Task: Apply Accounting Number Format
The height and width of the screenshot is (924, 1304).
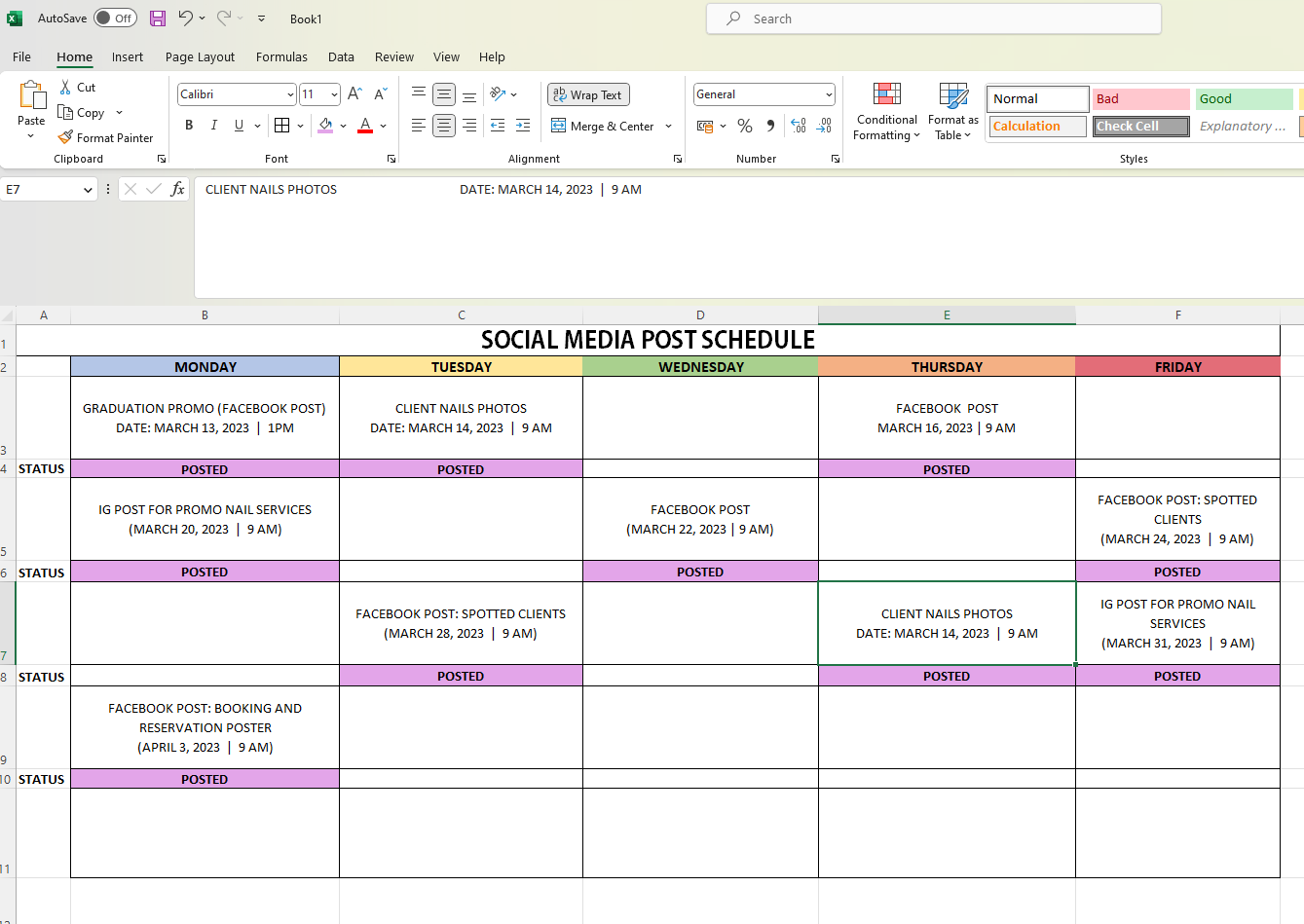Action: pyautogui.click(x=705, y=126)
